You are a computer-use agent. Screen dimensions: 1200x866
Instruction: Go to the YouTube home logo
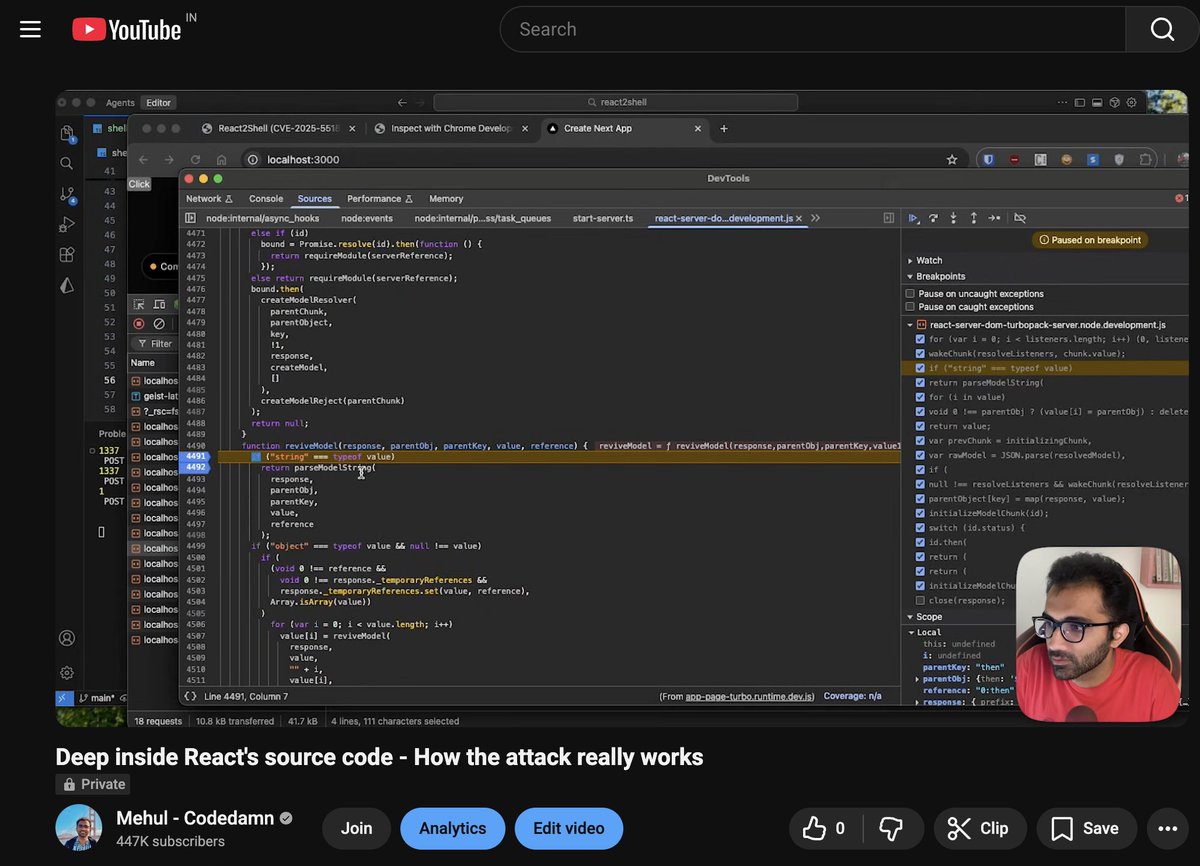[127, 29]
